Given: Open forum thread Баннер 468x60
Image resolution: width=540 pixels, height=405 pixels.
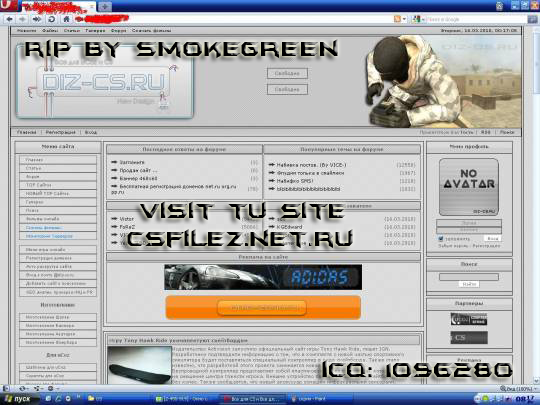Looking at the screenshot, I should (x=138, y=178).
